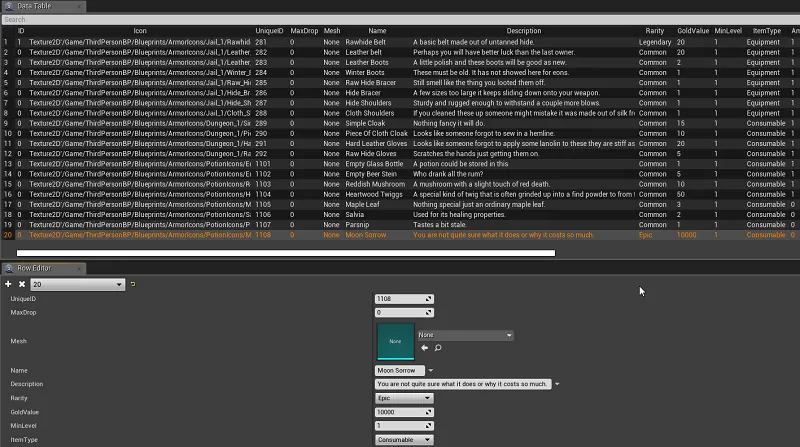The width and height of the screenshot is (800, 447).
Task: Click the GoldValue field 10000
Action: (x=400, y=412)
